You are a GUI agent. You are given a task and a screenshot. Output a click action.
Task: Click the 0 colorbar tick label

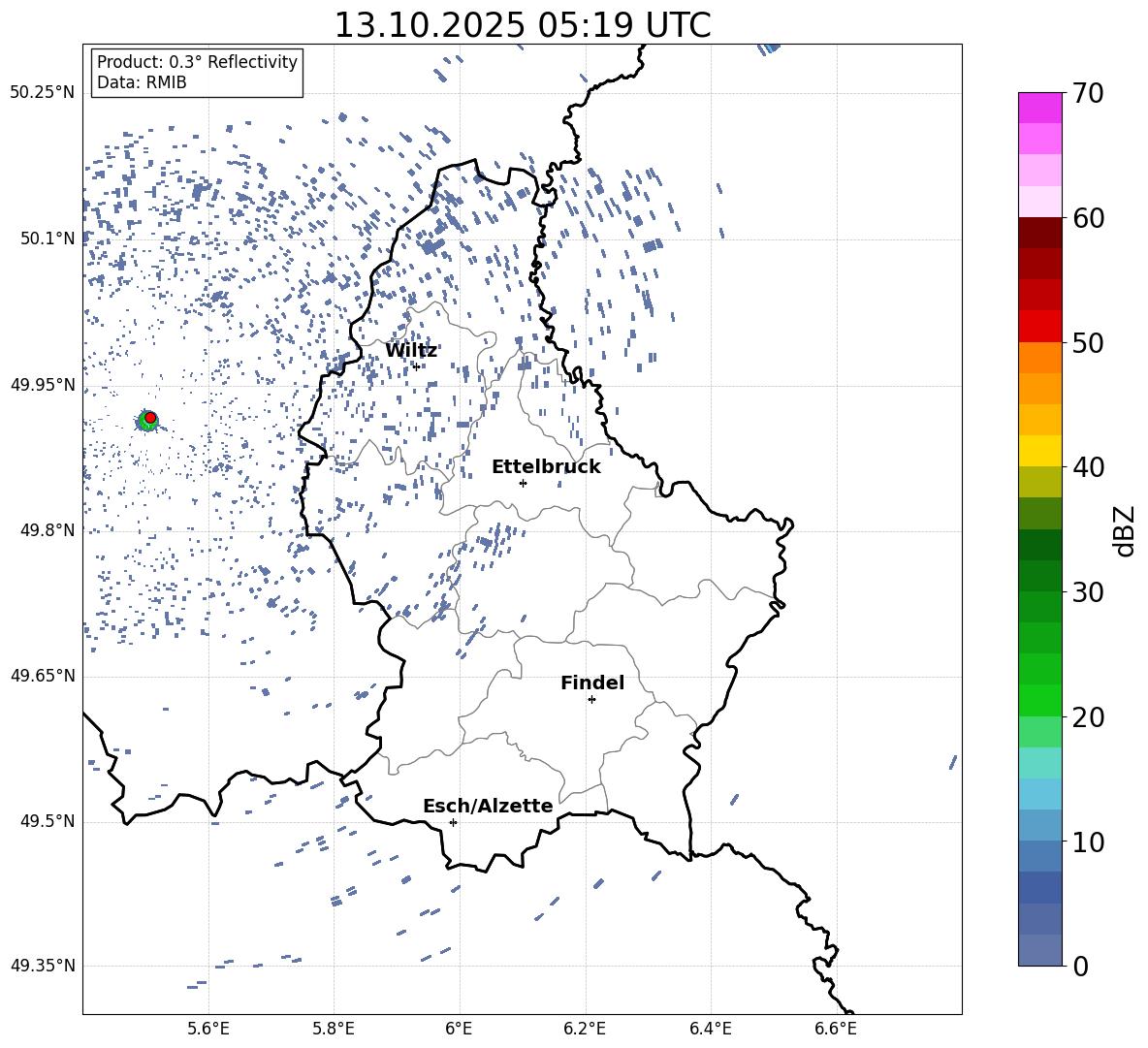pos(1080,966)
